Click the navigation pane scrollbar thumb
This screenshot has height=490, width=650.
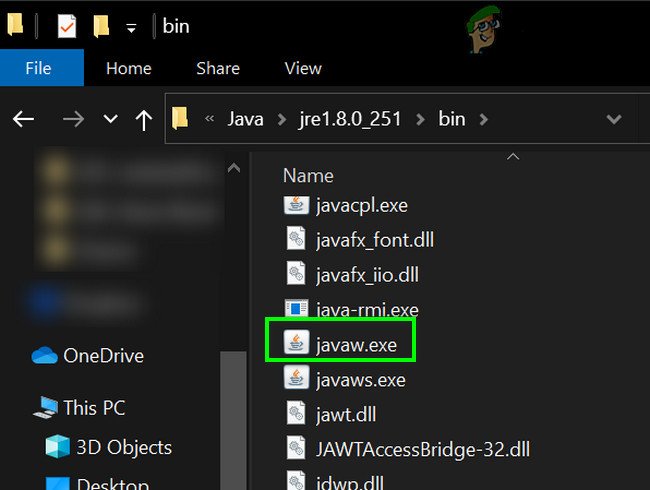pos(233,420)
